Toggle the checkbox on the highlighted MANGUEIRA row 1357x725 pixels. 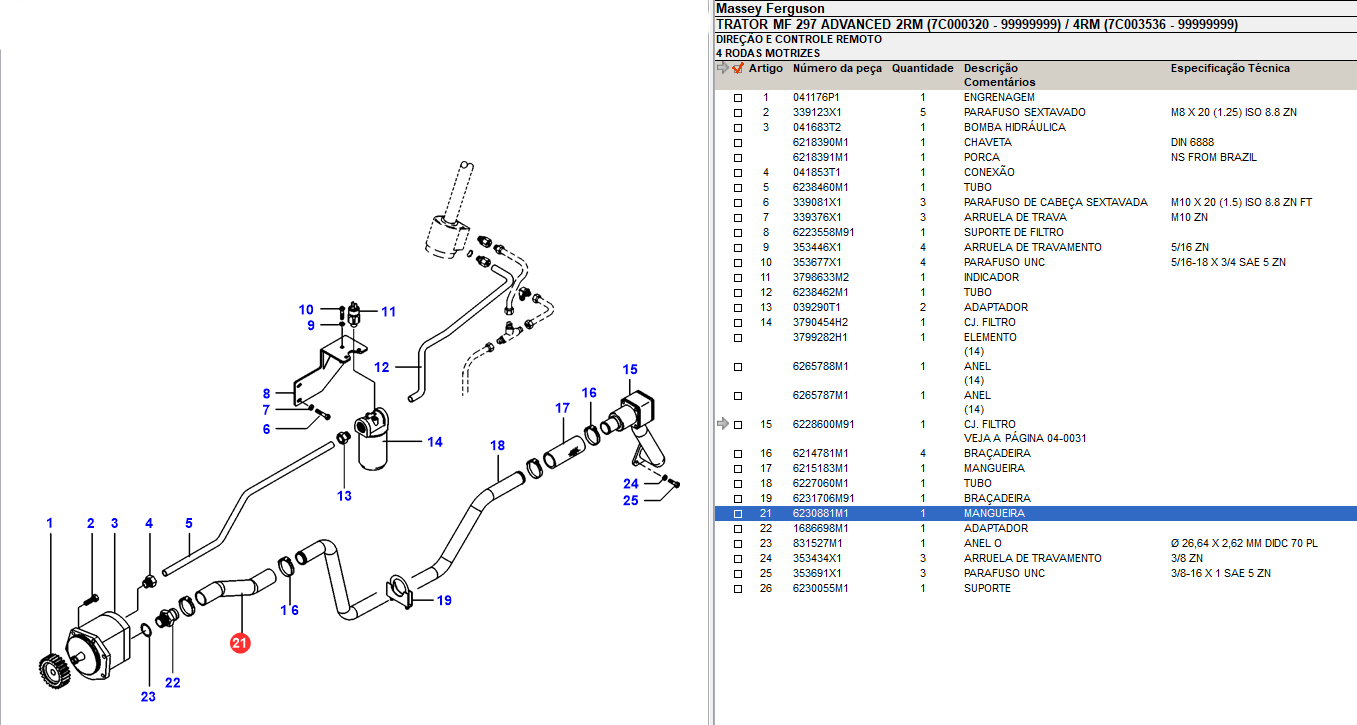coord(738,514)
